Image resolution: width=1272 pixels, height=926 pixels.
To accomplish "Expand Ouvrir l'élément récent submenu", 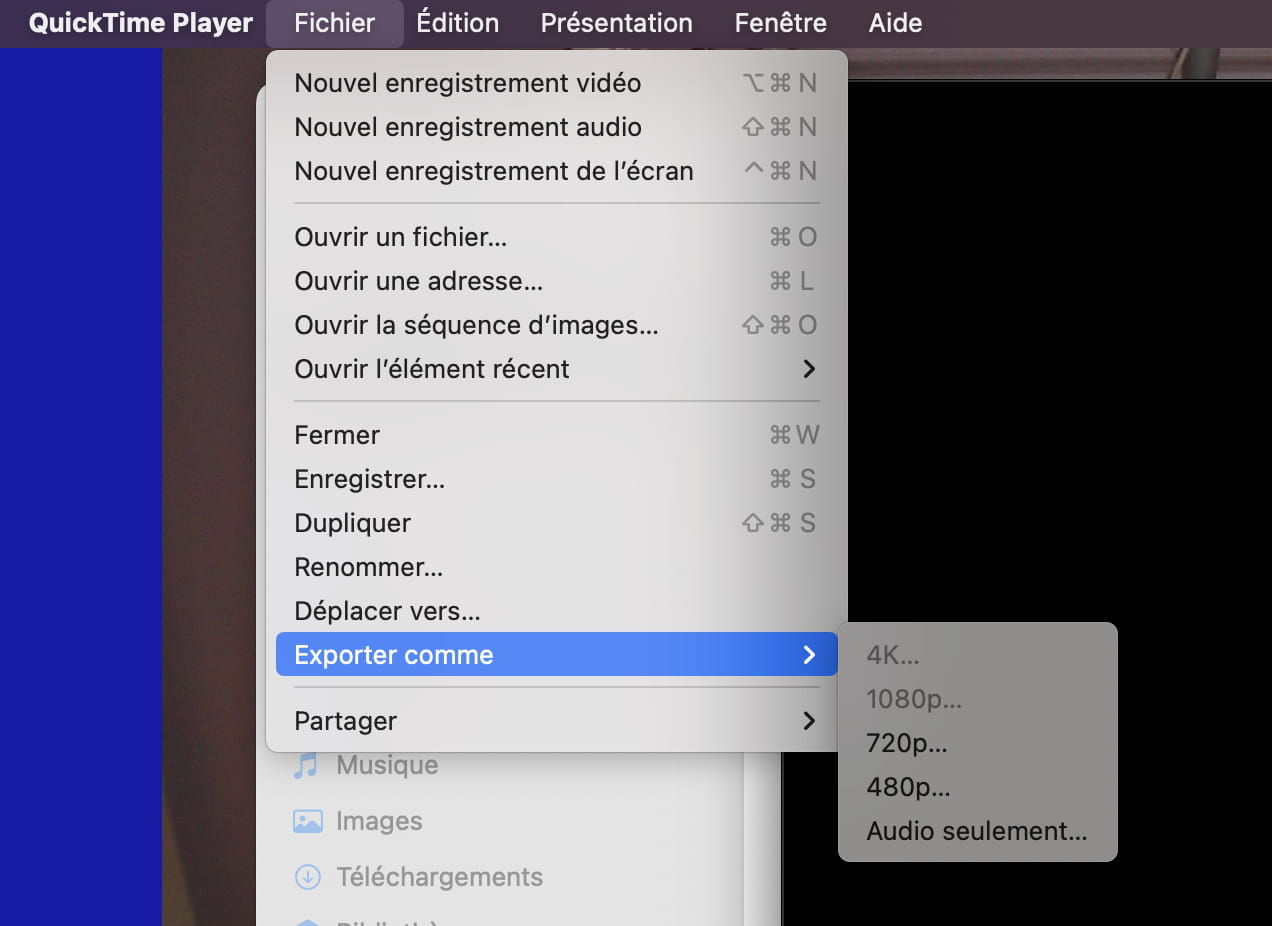I will pyautogui.click(x=556, y=369).
